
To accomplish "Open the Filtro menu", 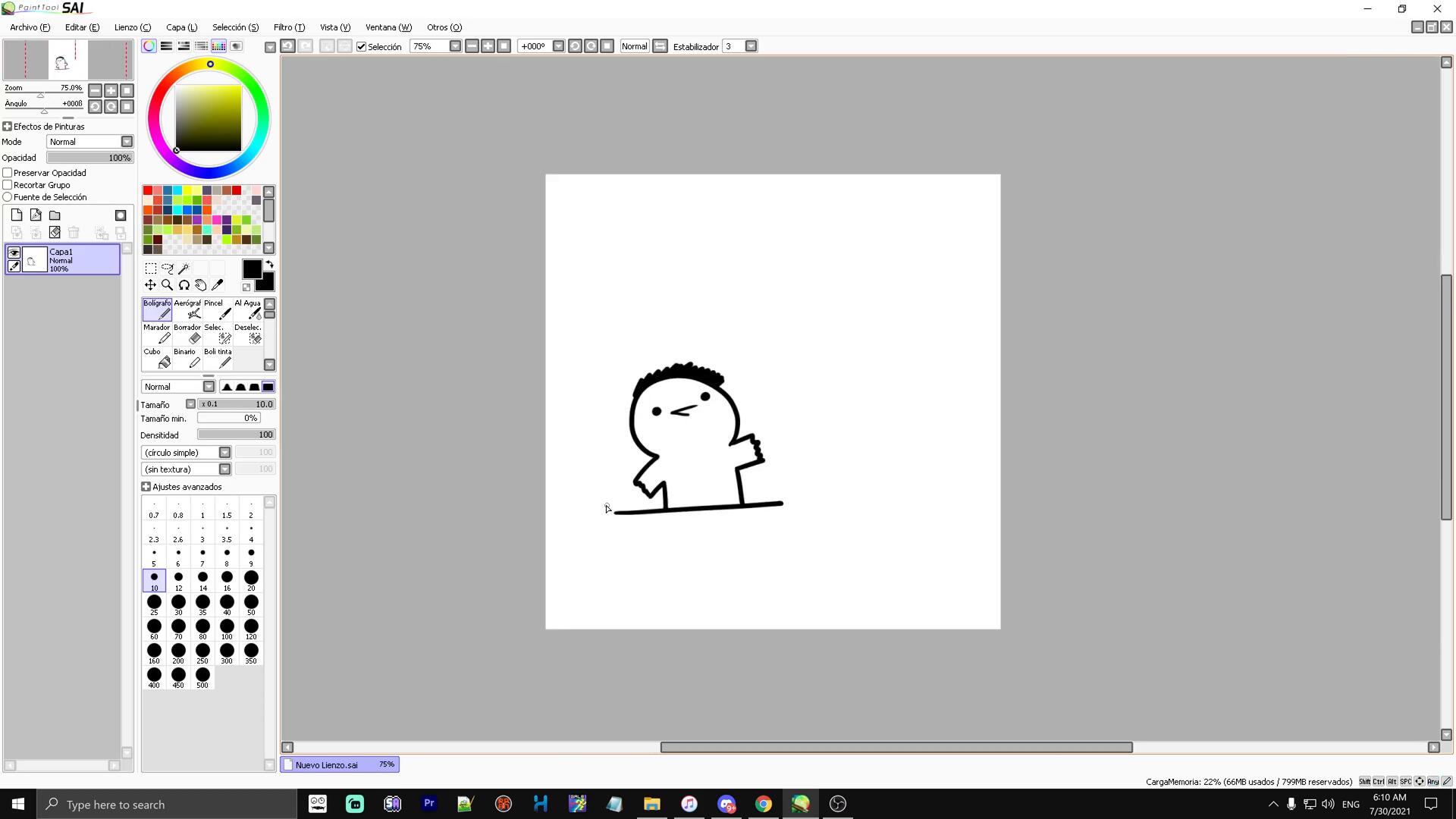I will pos(288,27).
